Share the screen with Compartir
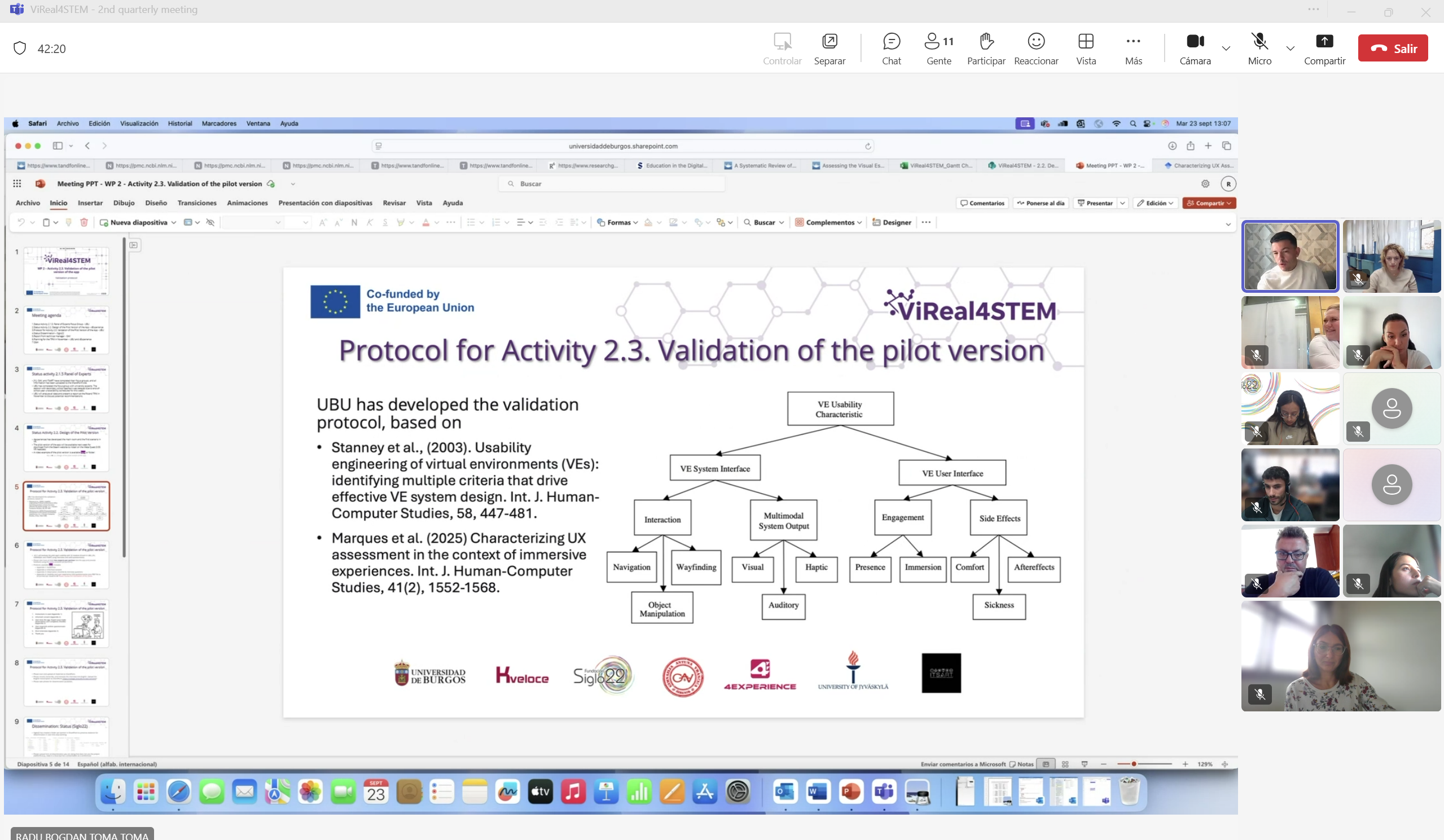The width and height of the screenshot is (1444, 840). pyautogui.click(x=1324, y=48)
